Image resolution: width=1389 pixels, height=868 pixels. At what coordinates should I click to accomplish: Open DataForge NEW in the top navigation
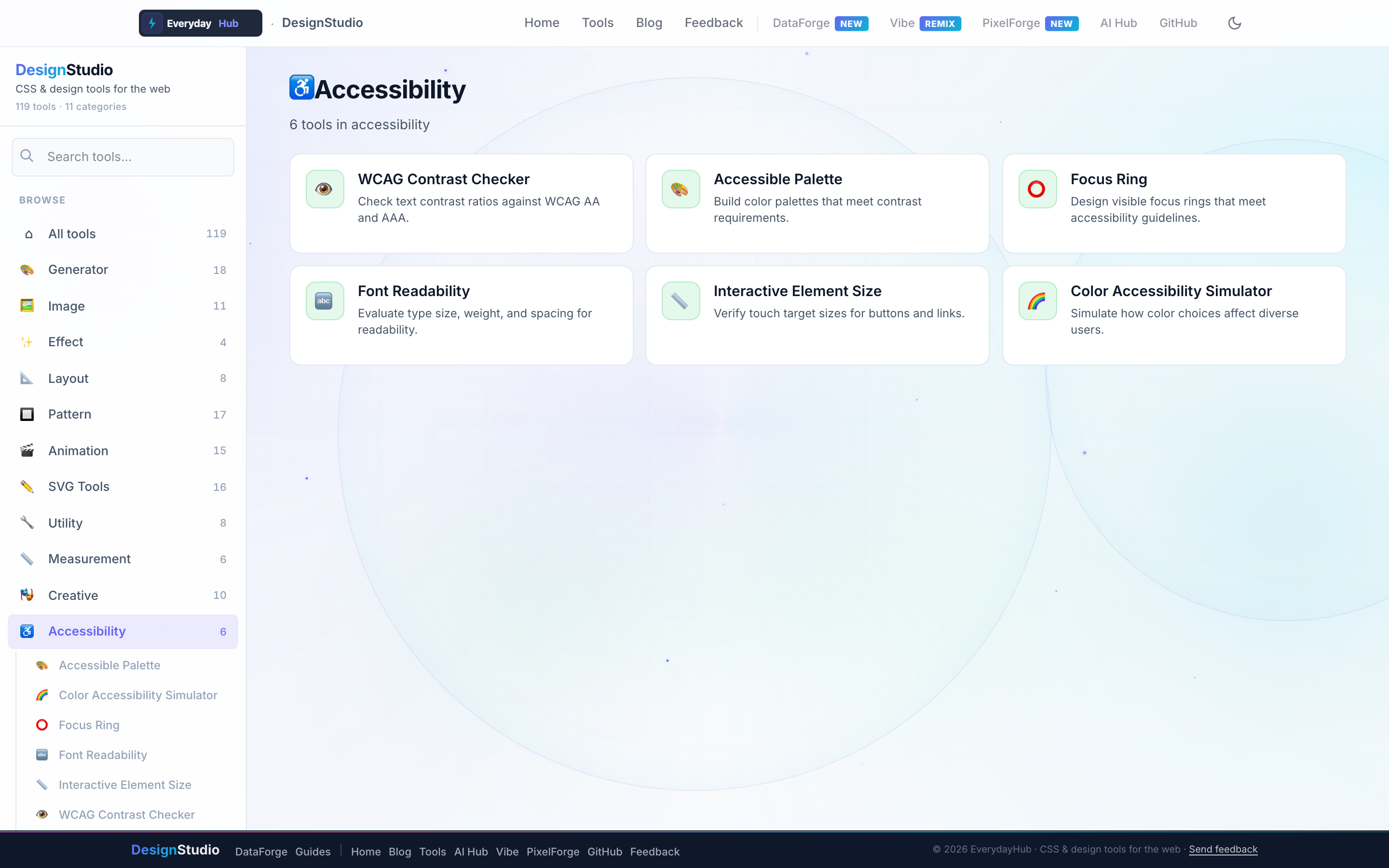click(x=820, y=24)
